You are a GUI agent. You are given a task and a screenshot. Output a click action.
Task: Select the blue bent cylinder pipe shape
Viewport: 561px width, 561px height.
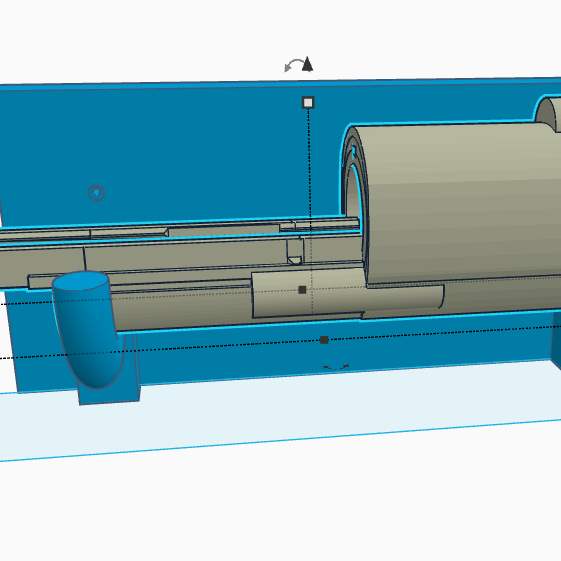[x=88, y=329]
